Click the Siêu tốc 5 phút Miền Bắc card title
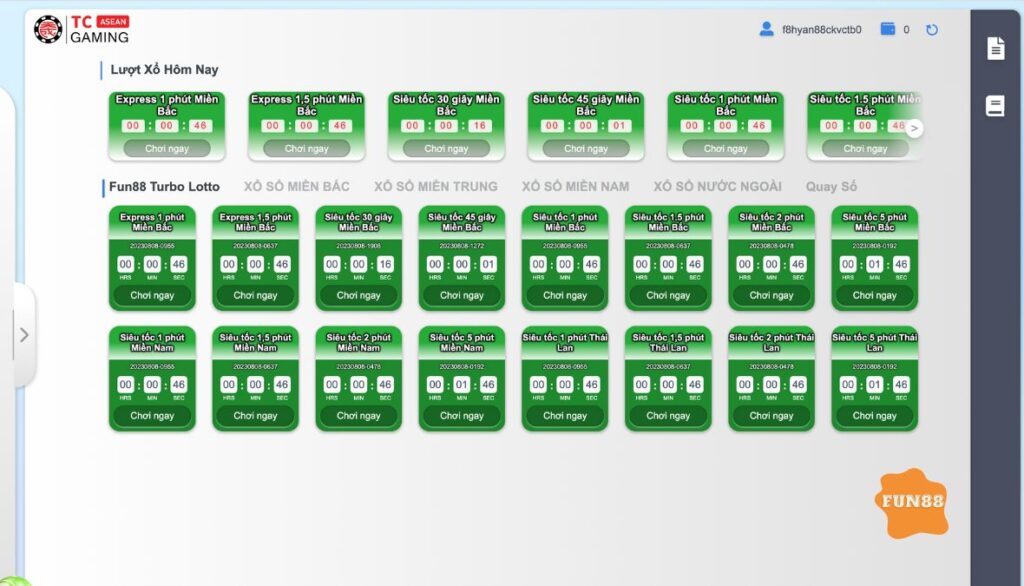 click(x=874, y=222)
